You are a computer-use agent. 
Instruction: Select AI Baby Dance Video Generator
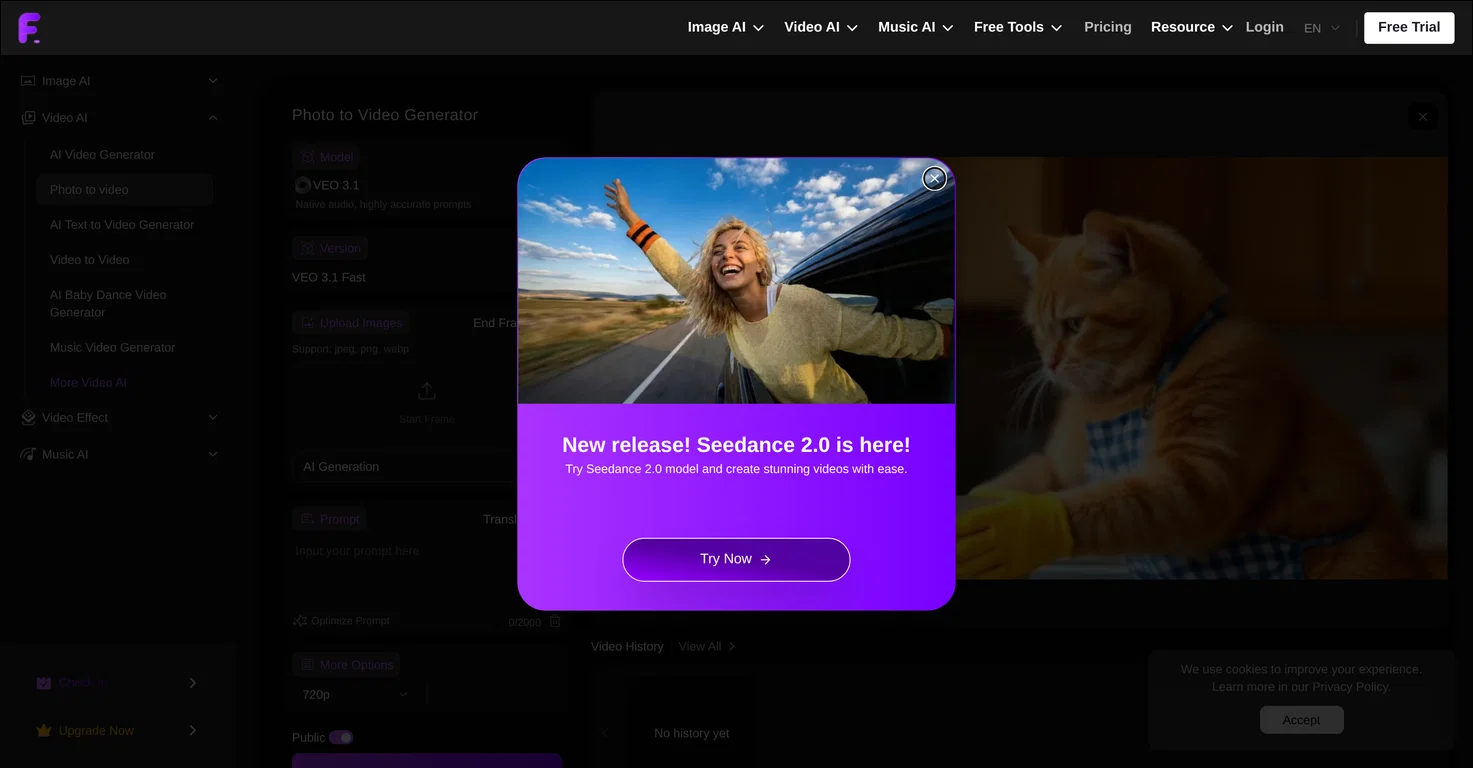tap(108, 304)
